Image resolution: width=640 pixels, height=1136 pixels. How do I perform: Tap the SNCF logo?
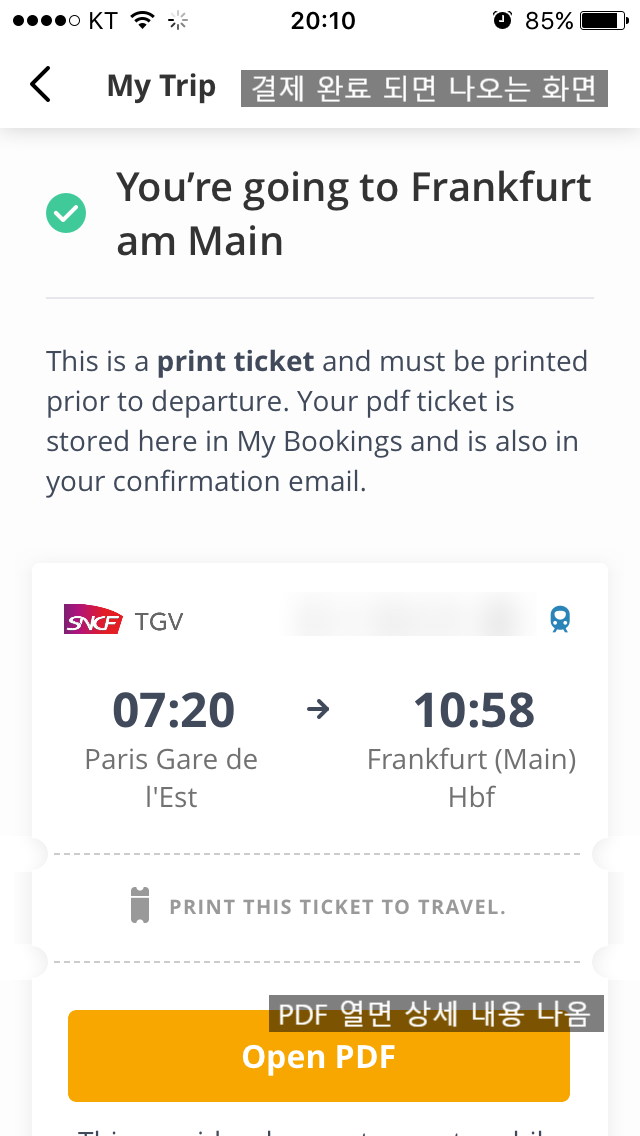(x=93, y=621)
